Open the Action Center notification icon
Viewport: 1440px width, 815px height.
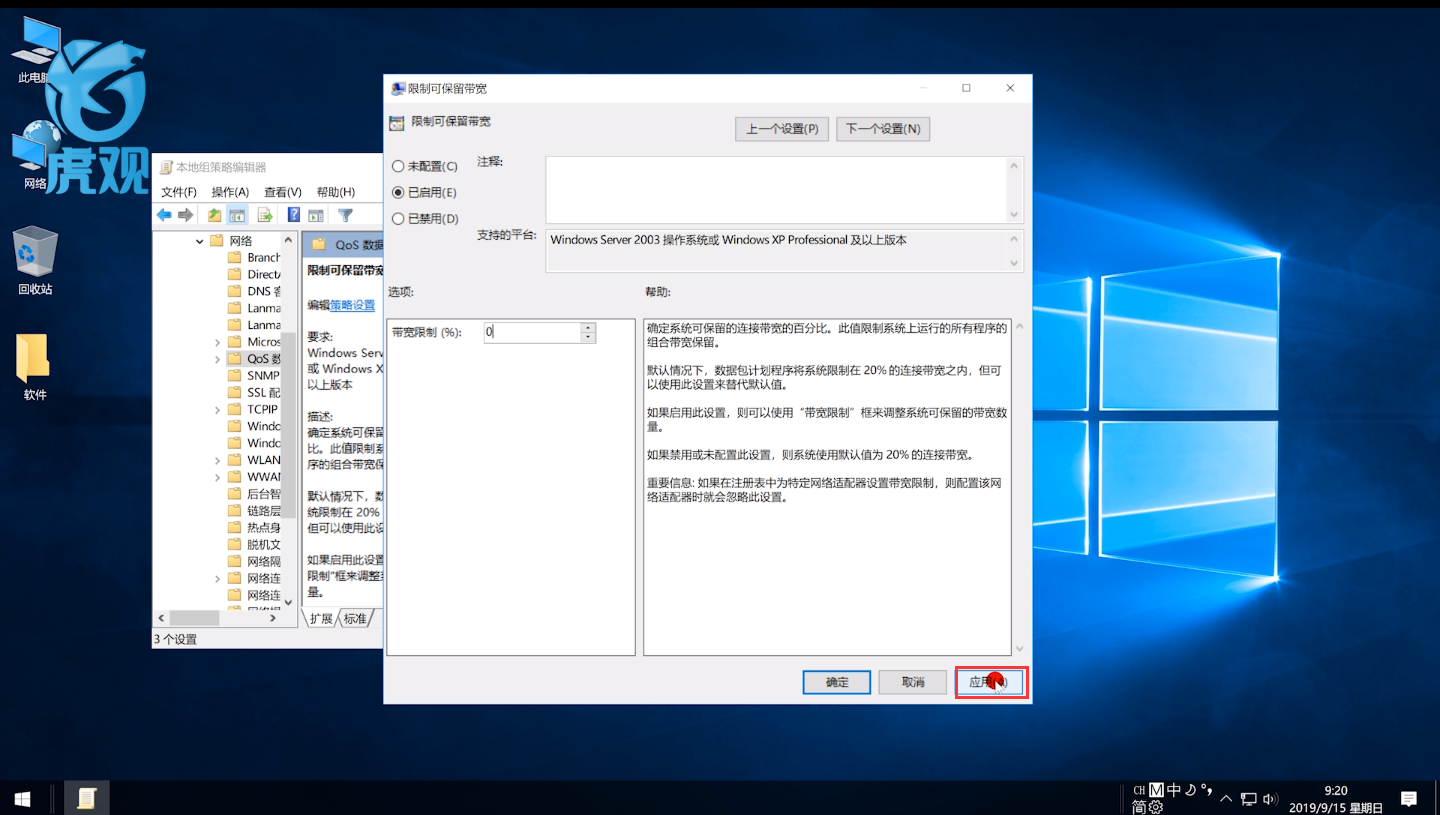click(1409, 798)
